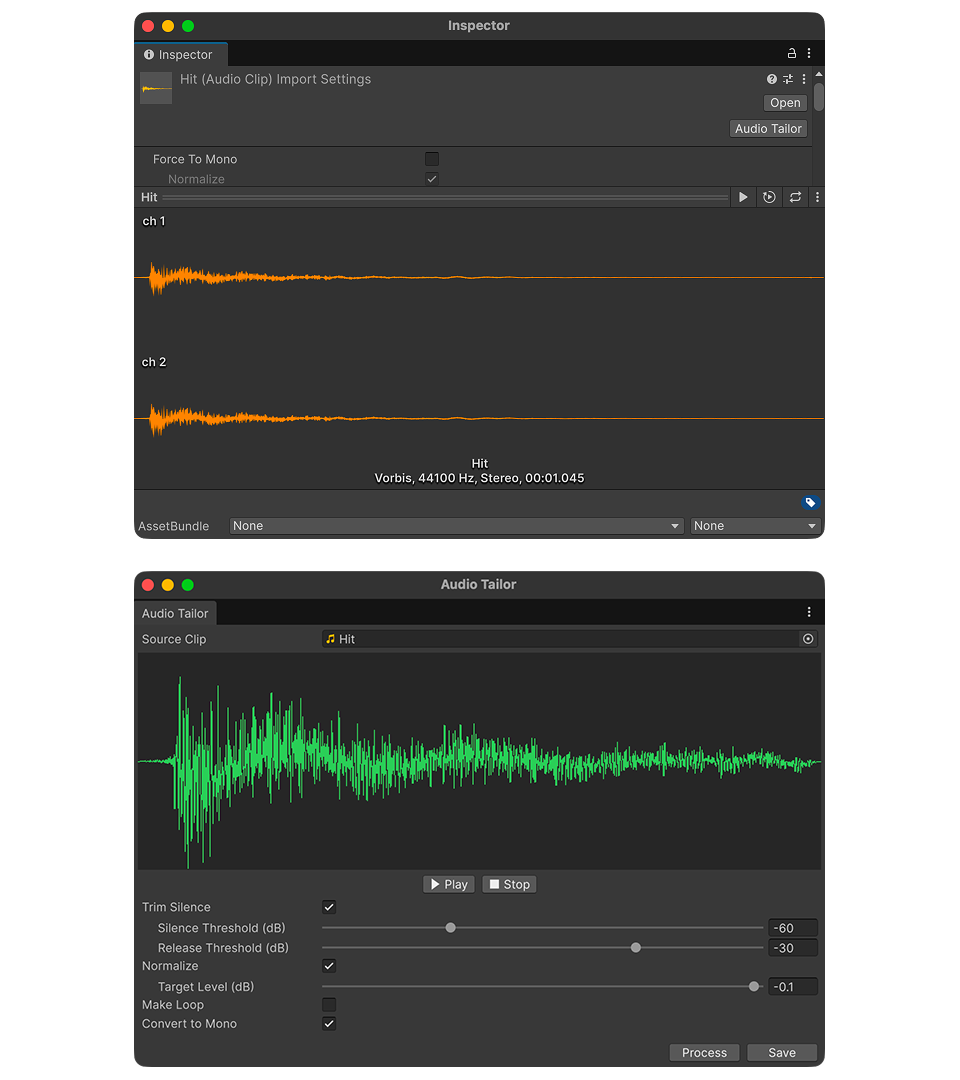Uncheck Normalize in Audio Tailor

point(329,966)
